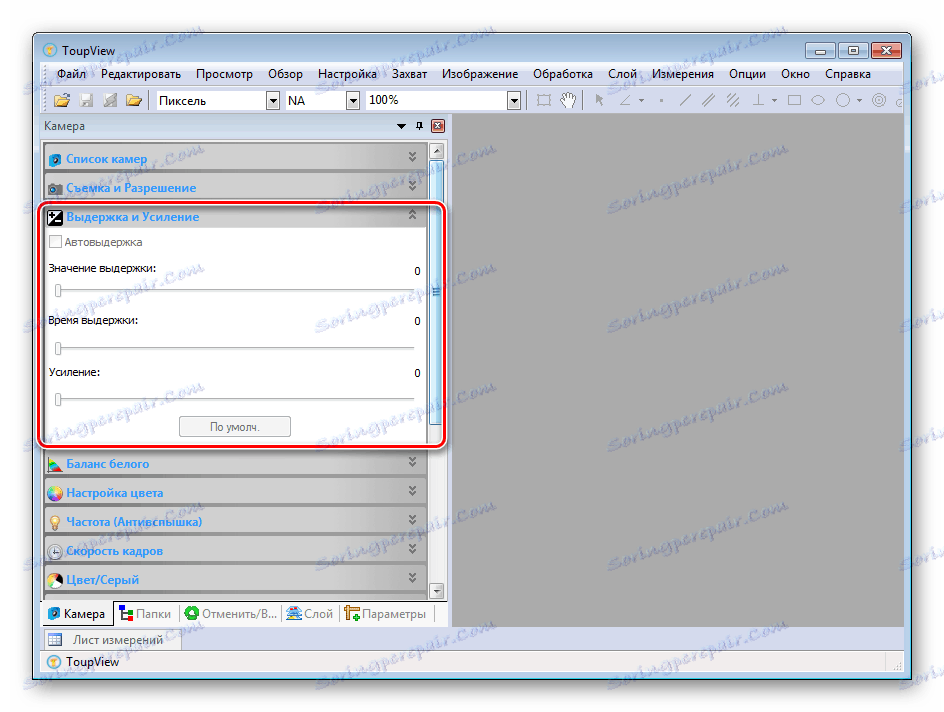Expand the Цвет/Серый section
Screen dimensions: 944x712
[x=412, y=578]
